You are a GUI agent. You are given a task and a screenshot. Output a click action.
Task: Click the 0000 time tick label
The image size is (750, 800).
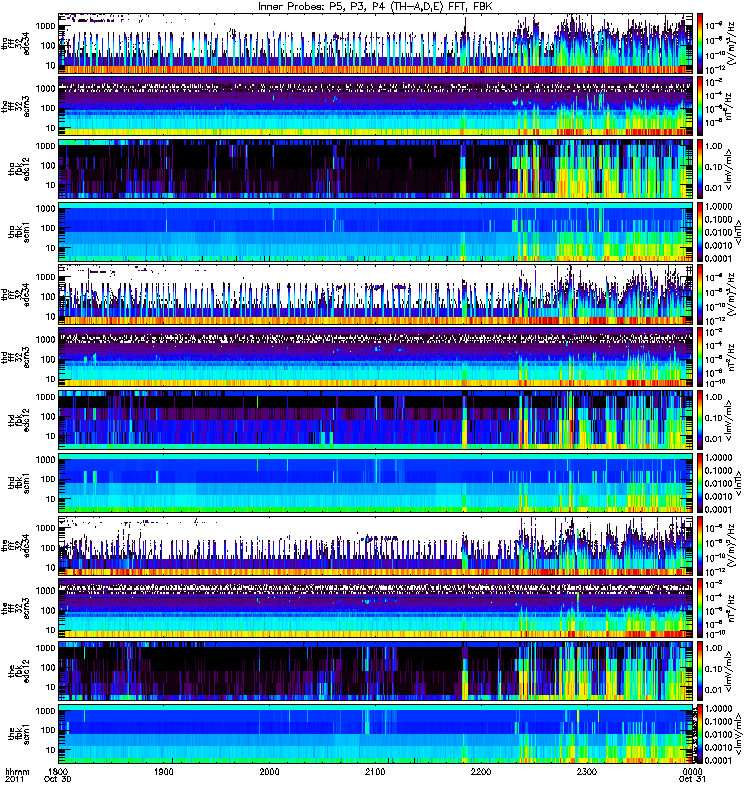click(692, 771)
